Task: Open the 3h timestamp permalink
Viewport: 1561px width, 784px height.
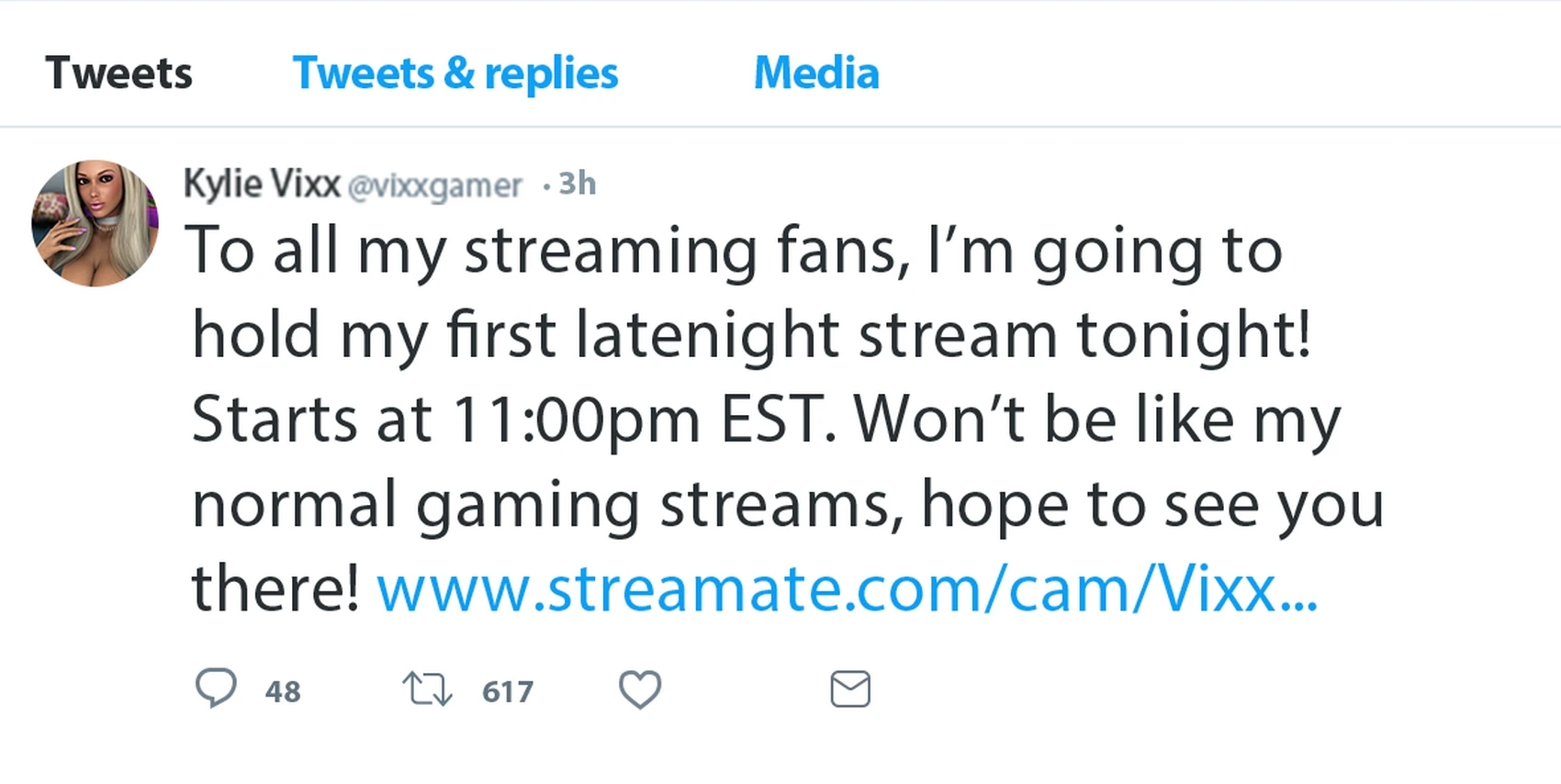Action: (x=578, y=184)
